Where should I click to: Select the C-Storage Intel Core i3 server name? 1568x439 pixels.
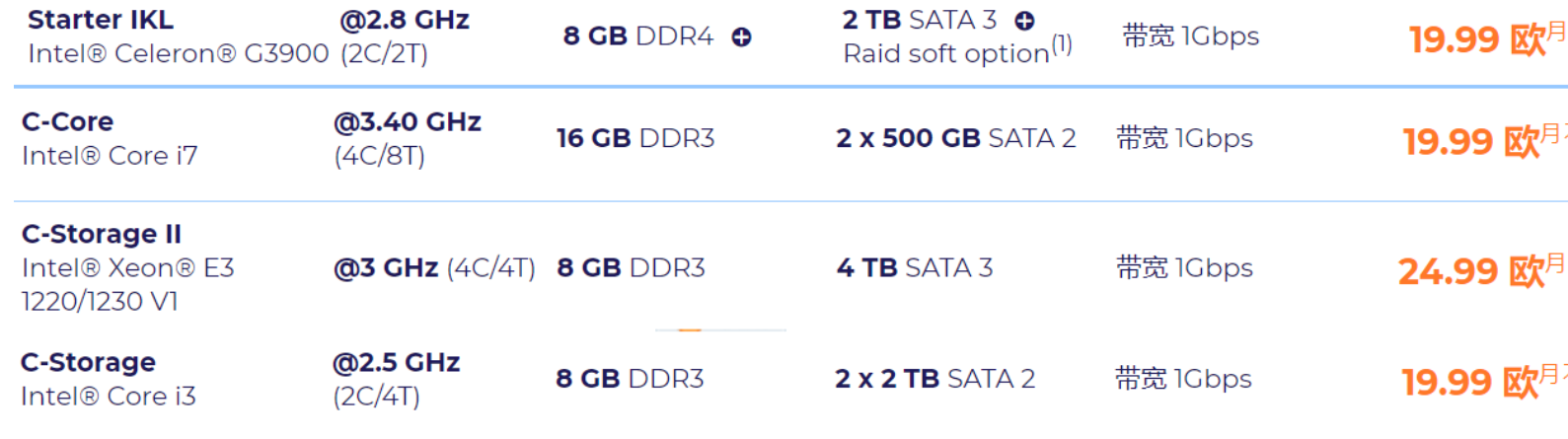[88, 363]
